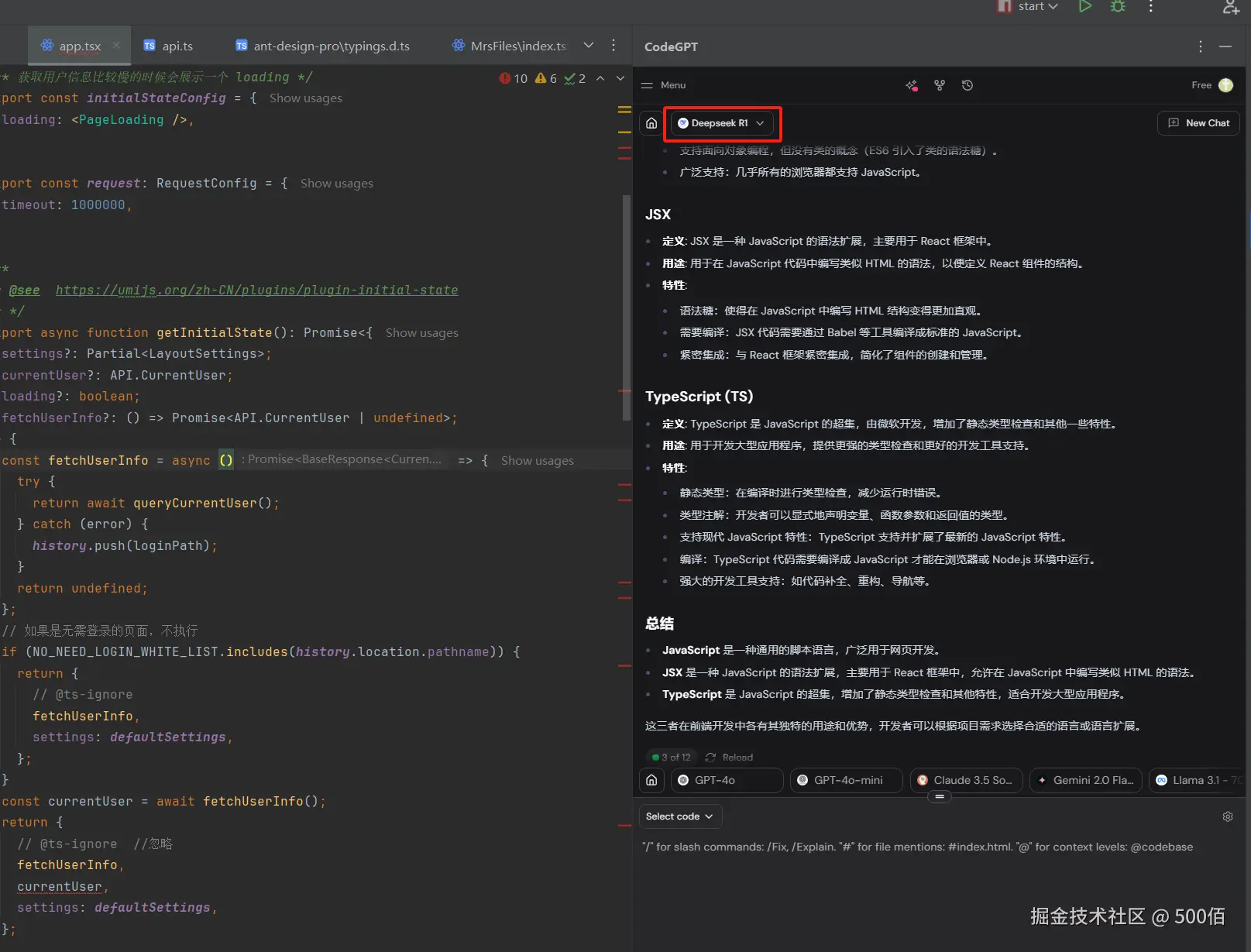This screenshot has height=952, width=1251.
Task: Click 'queryCurrentUser' in the return await line
Action: [x=194, y=503]
